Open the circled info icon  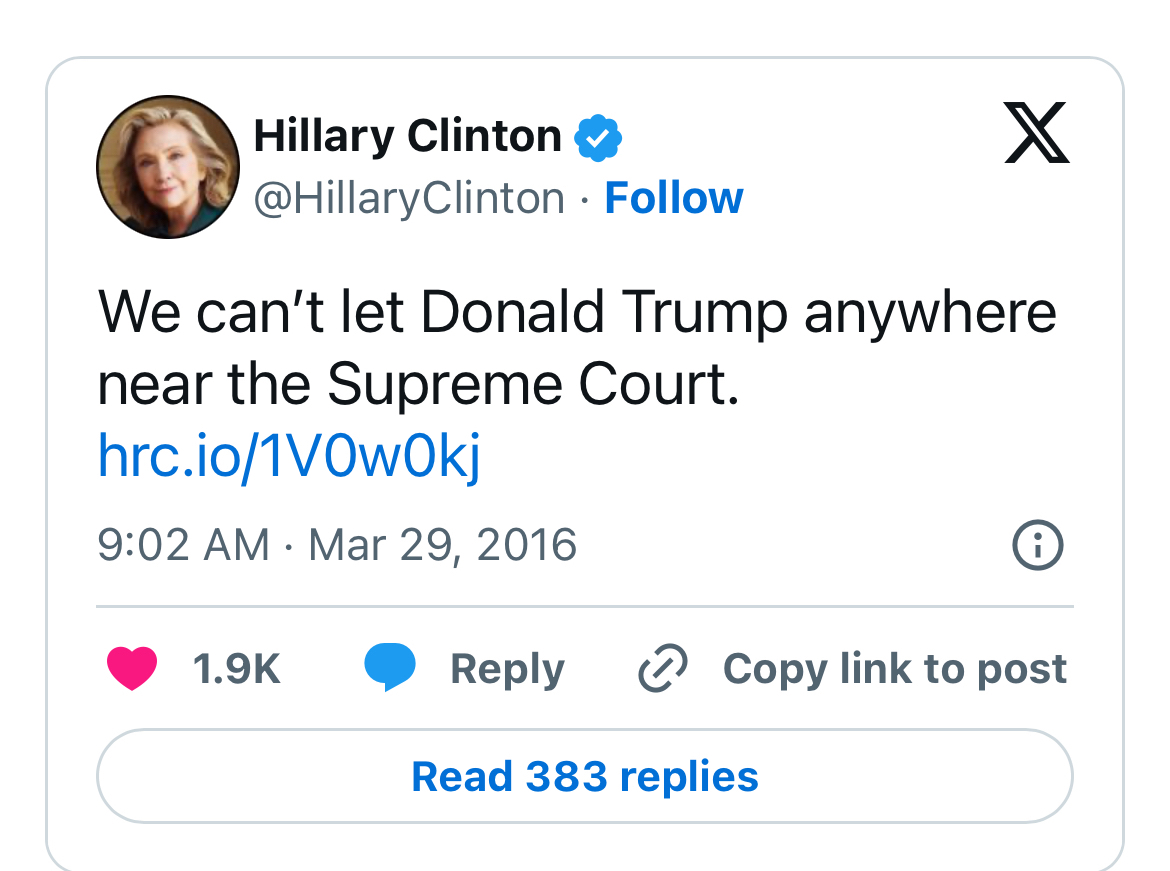[x=1038, y=546]
